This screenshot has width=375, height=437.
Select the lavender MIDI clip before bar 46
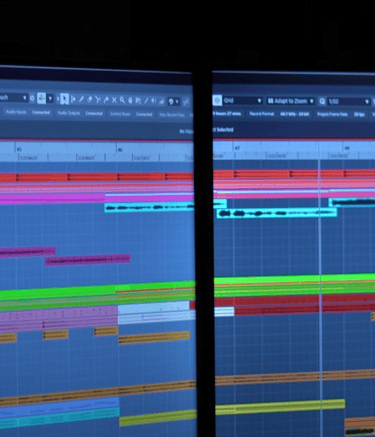(x=59, y=318)
